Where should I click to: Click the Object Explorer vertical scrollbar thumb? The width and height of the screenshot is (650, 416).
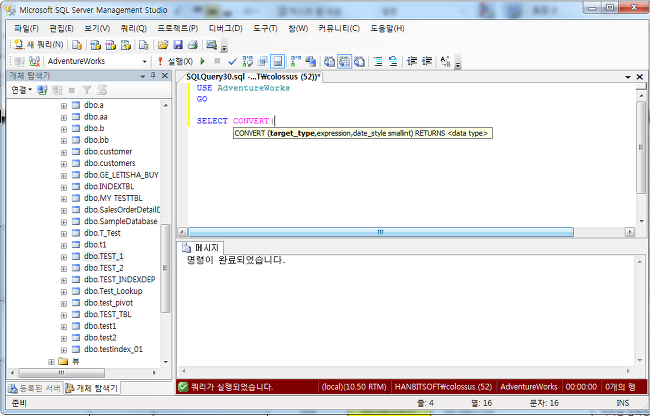[x=165, y=268]
